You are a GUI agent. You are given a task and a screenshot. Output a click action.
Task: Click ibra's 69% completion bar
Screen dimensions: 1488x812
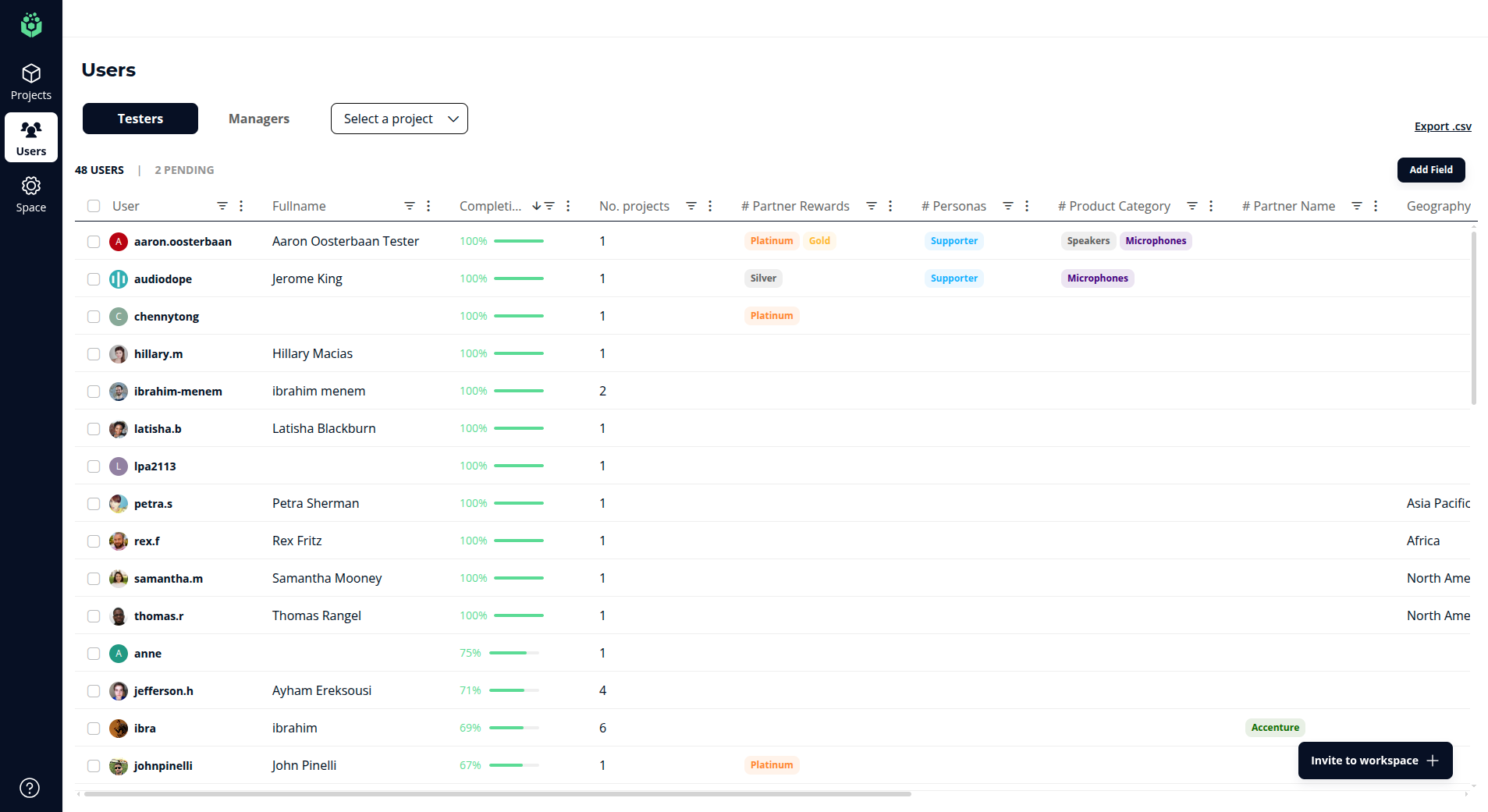pyautogui.click(x=514, y=728)
